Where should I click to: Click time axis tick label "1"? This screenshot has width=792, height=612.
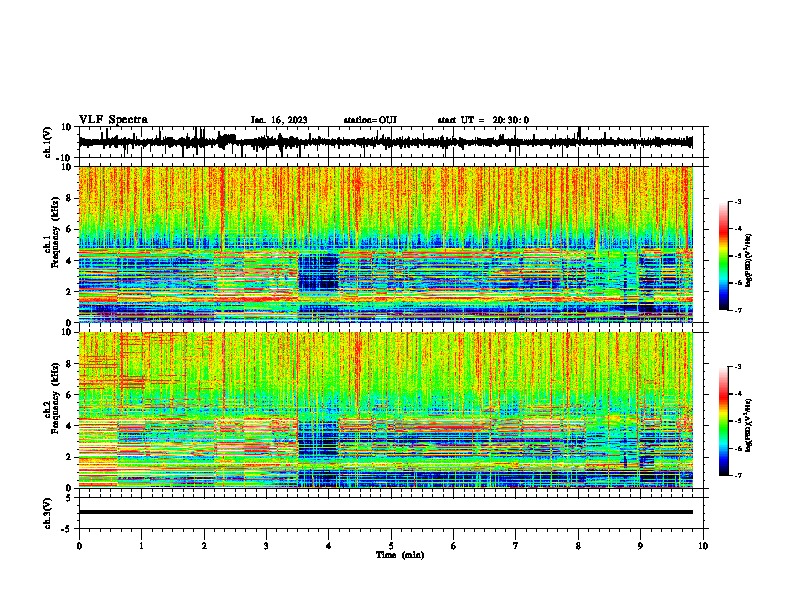tap(141, 546)
